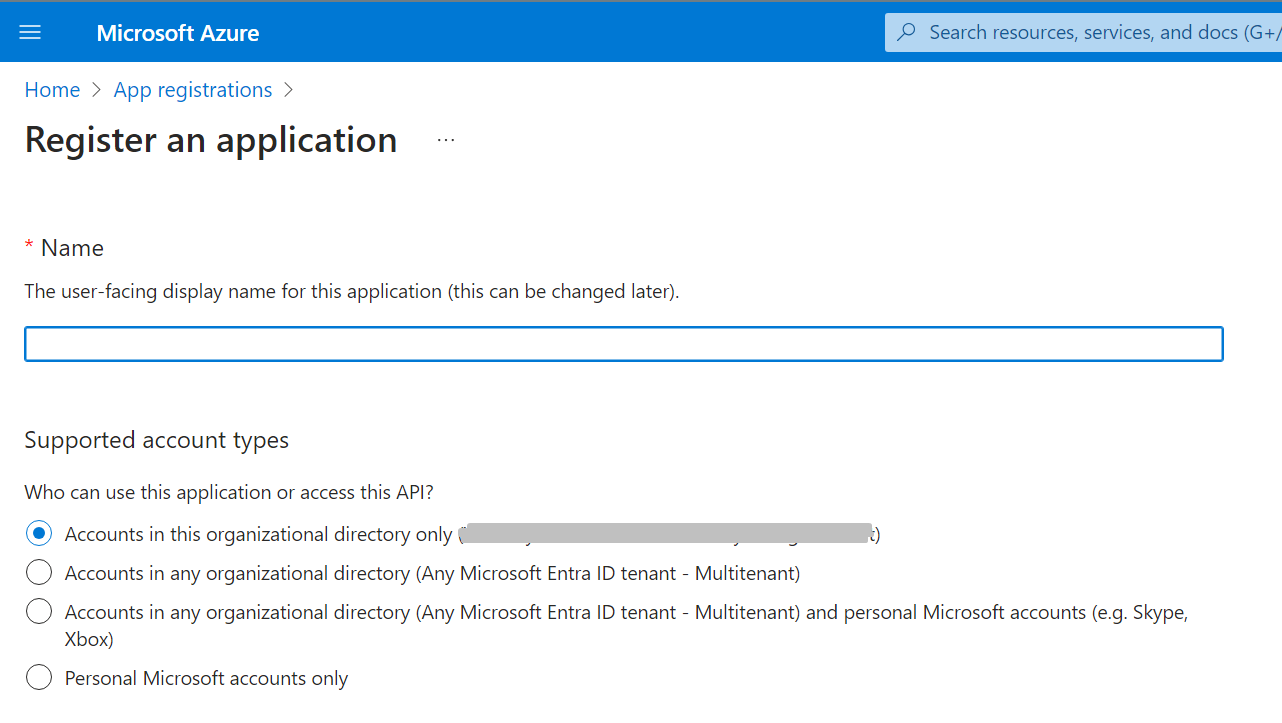This screenshot has width=1282, height=723.
Task: Select accounts in this organizational directory only
Action: pyautogui.click(x=39, y=534)
